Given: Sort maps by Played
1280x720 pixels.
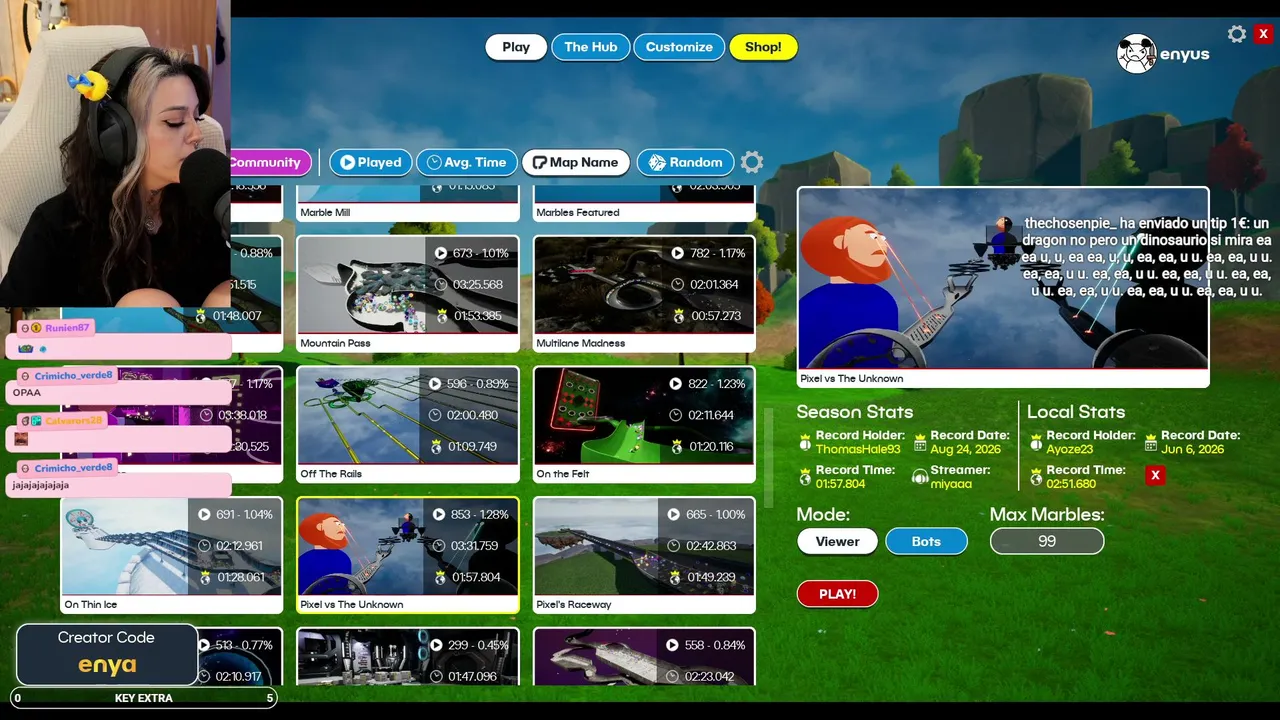Looking at the screenshot, I should (x=370, y=162).
